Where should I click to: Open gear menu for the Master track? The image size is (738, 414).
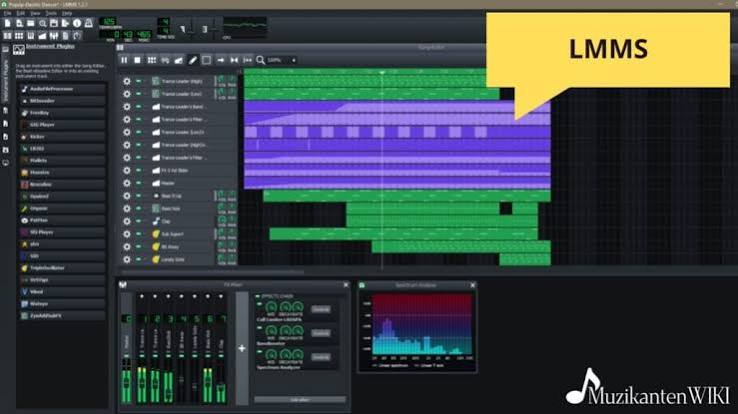click(x=127, y=183)
